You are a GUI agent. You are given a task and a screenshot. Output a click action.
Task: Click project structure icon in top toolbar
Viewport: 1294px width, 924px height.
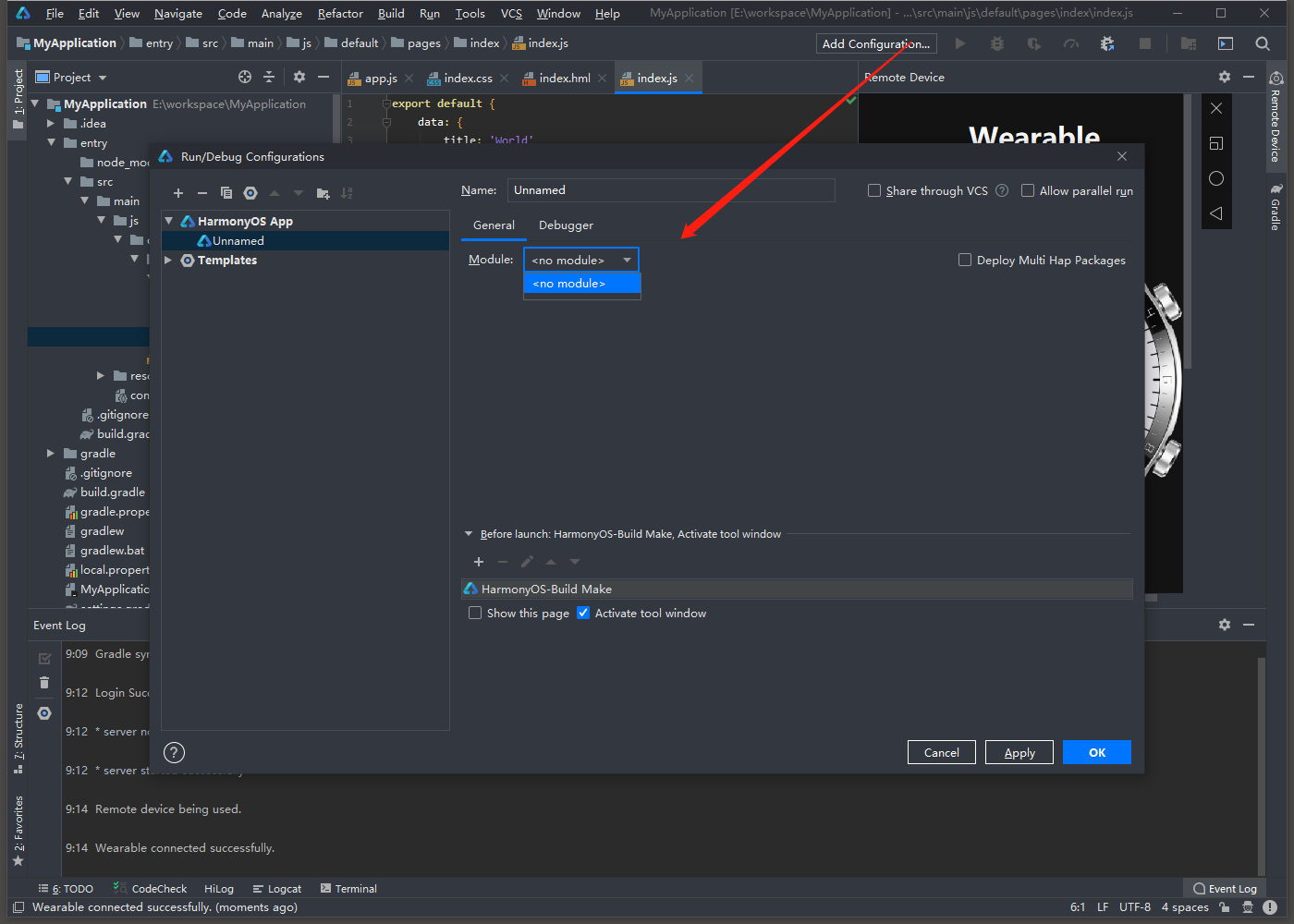1189,43
